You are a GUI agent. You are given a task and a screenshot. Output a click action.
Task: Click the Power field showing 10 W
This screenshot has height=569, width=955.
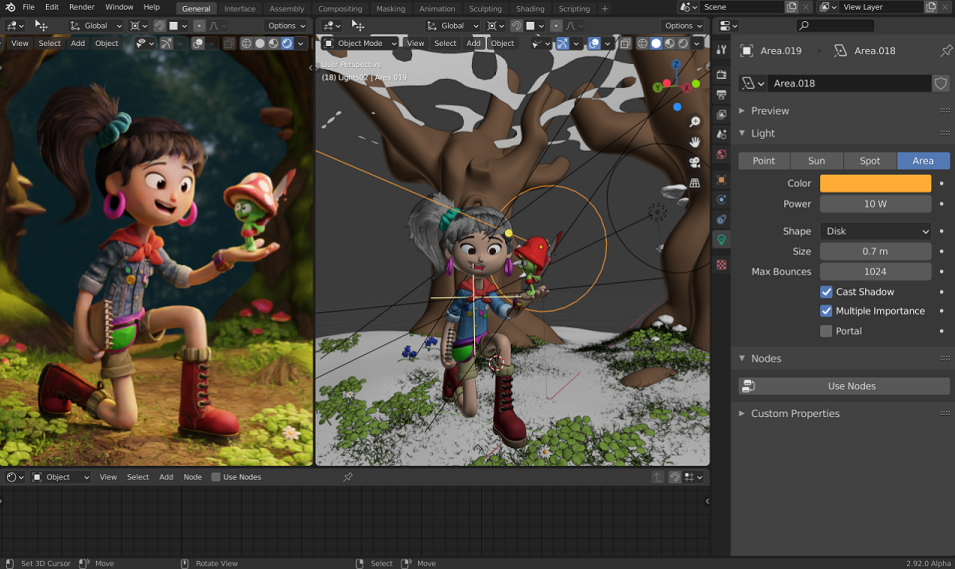pyautogui.click(x=875, y=204)
